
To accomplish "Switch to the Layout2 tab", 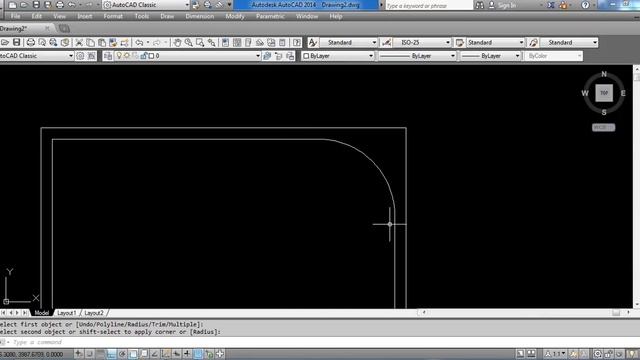I will click(94, 313).
